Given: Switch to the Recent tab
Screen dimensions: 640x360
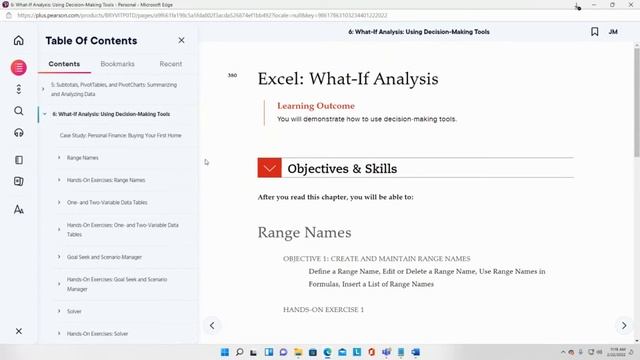Looking at the screenshot, I should (x=171, y=64).
